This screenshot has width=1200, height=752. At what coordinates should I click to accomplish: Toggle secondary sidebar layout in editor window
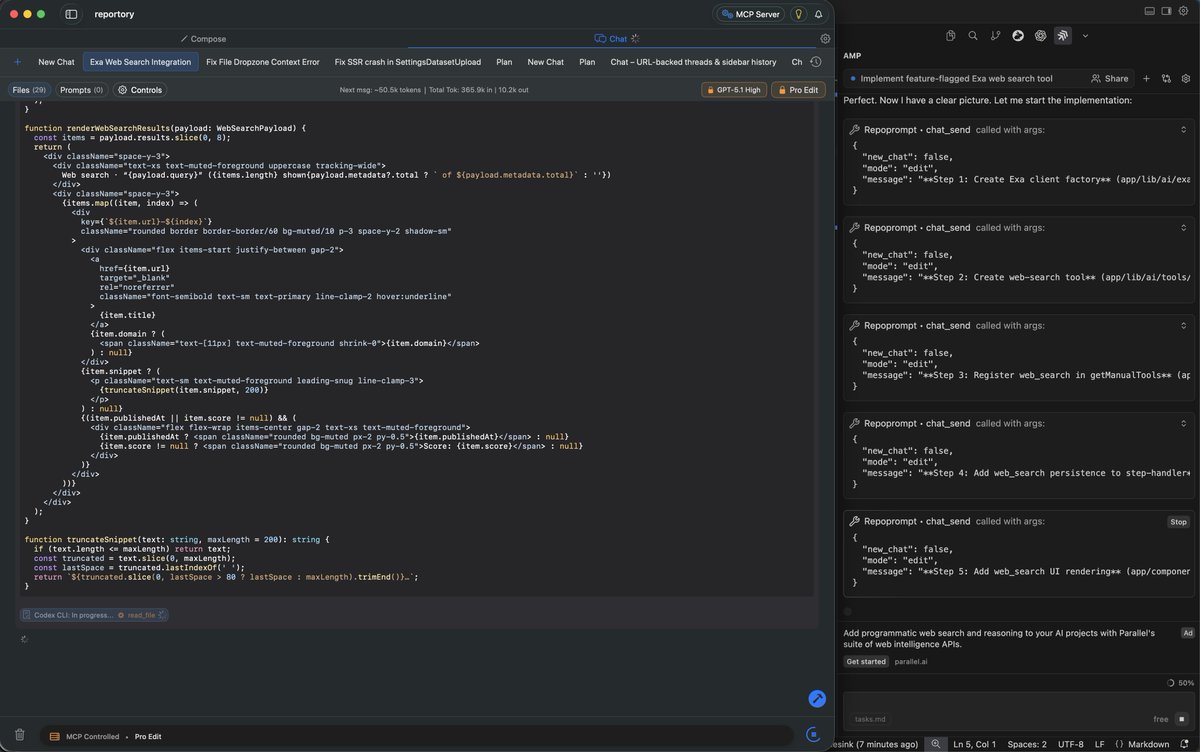[1166, 11]
